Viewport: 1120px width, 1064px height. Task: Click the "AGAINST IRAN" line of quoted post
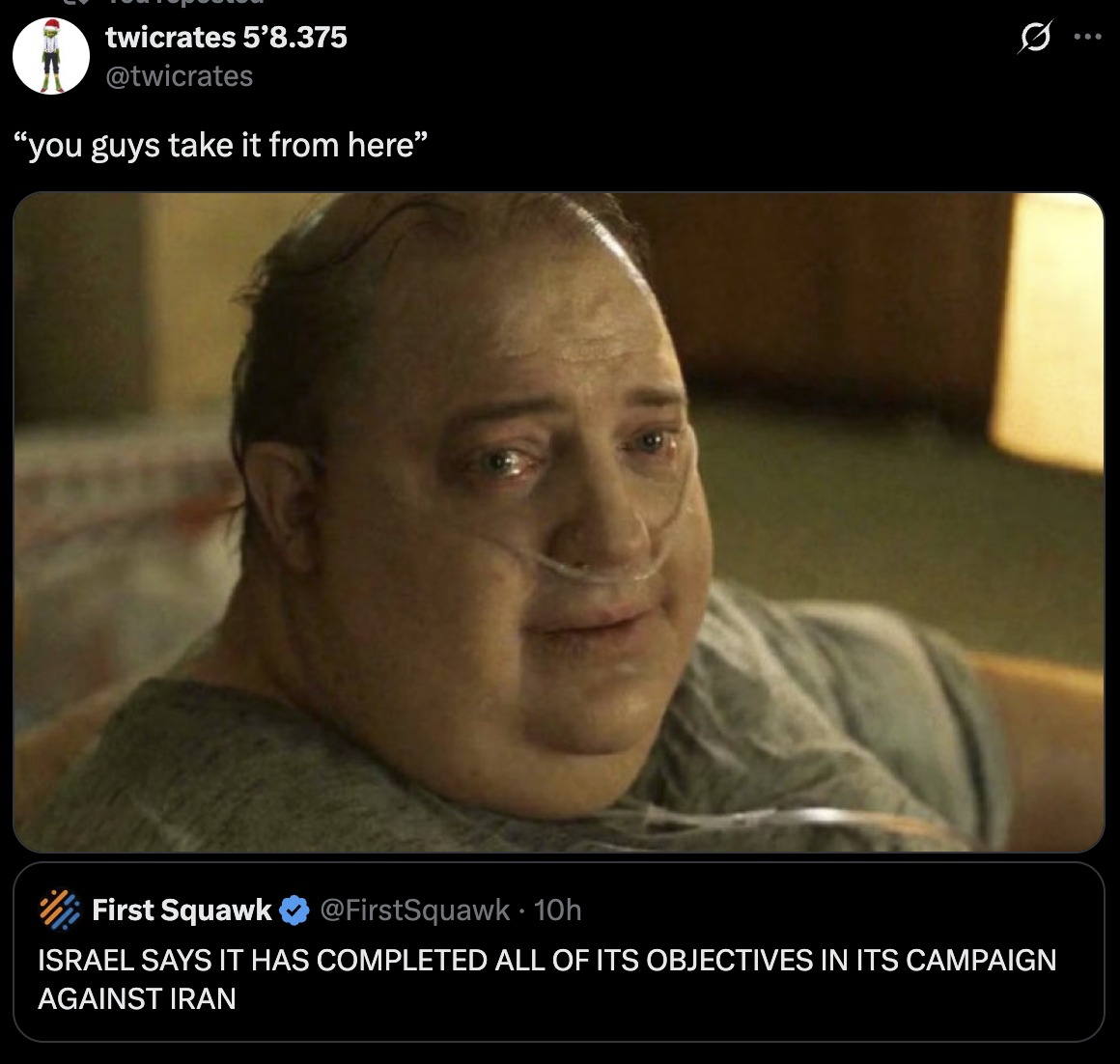[136, 998]
